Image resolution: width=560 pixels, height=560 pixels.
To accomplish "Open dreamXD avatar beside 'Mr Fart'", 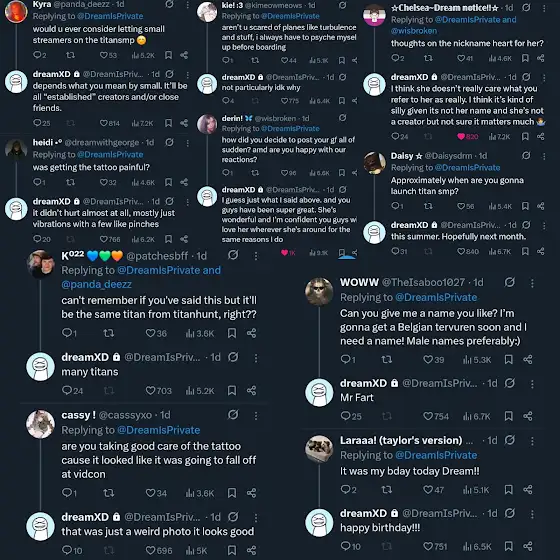I will pyautogui.click(x=319, y=392).
